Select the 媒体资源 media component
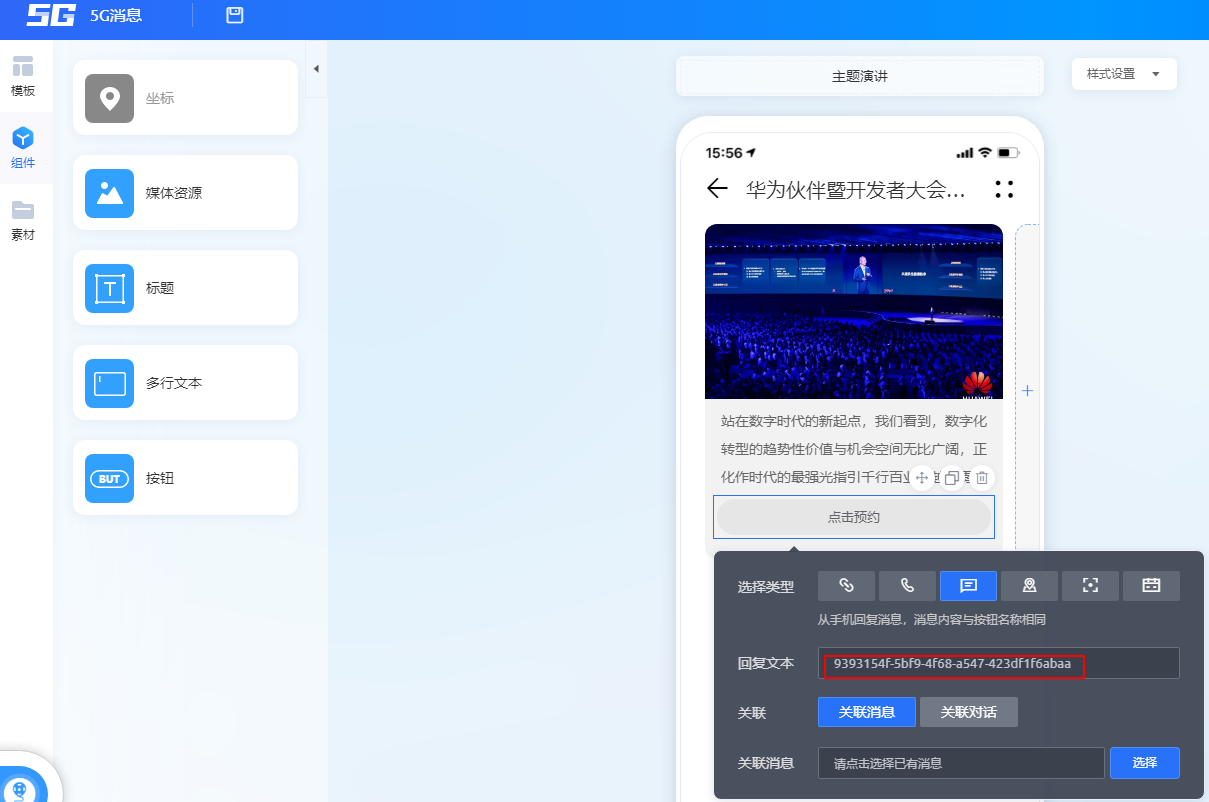The image size is (1209, 802). coord(185,193)
